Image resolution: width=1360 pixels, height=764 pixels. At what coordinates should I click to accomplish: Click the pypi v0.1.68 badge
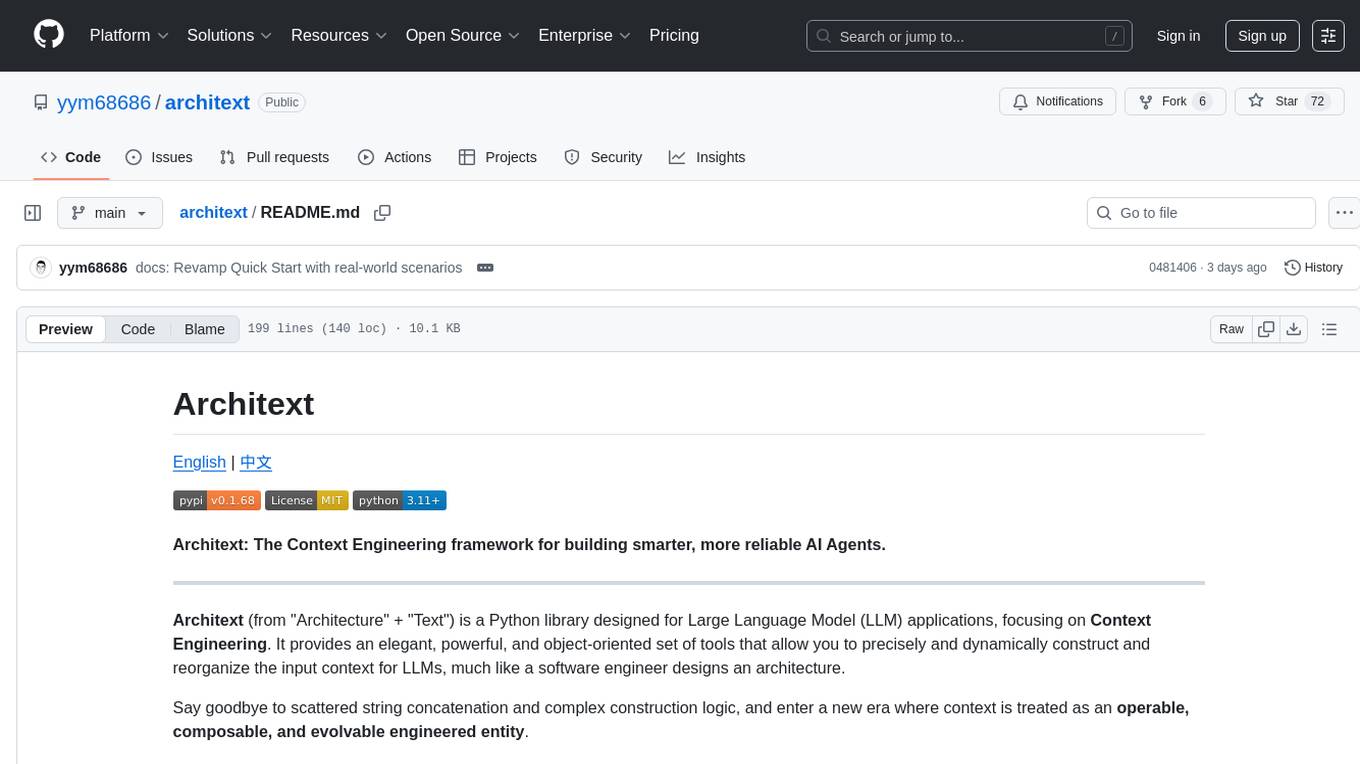(217, 500)
